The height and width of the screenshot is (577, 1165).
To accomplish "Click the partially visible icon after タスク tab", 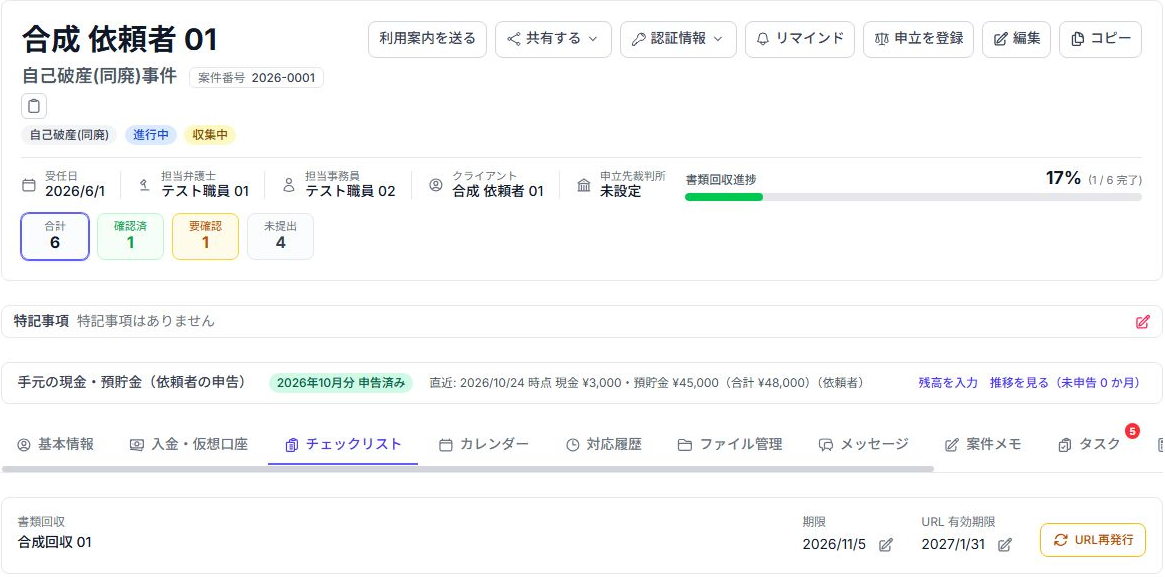I will coord(1161,445).
